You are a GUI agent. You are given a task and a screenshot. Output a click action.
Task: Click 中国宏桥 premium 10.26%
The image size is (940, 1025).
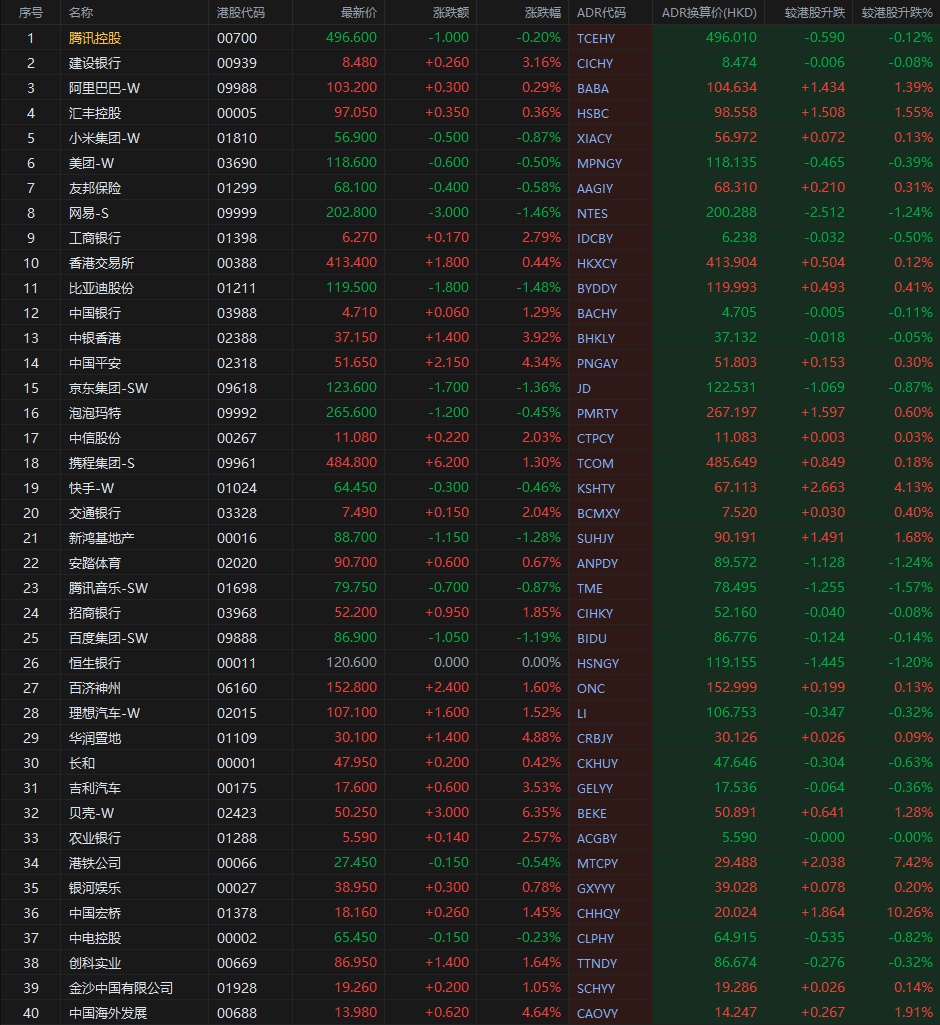click(909, 912)
